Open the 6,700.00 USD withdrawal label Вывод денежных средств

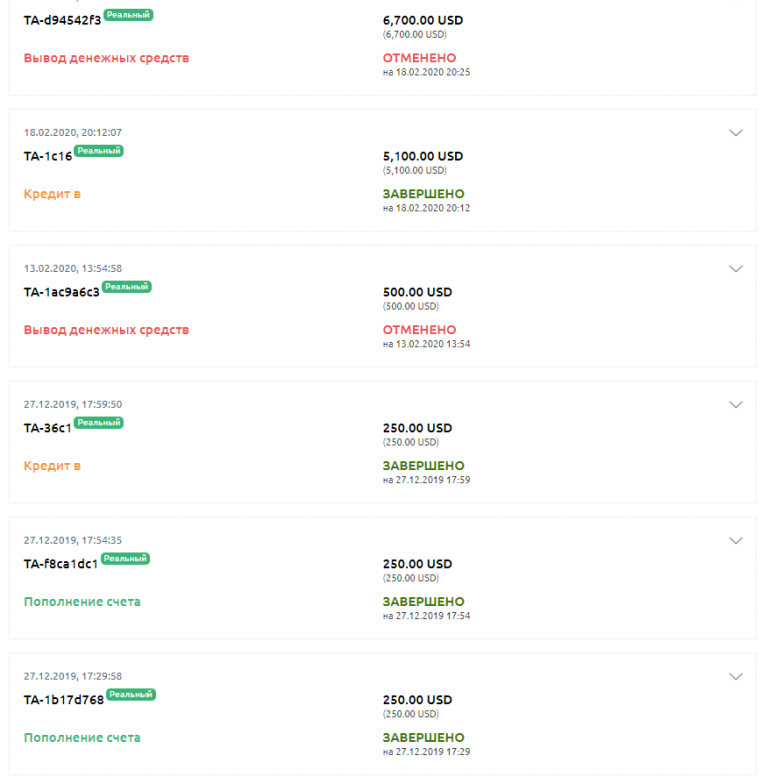click(x=106, y=58)
